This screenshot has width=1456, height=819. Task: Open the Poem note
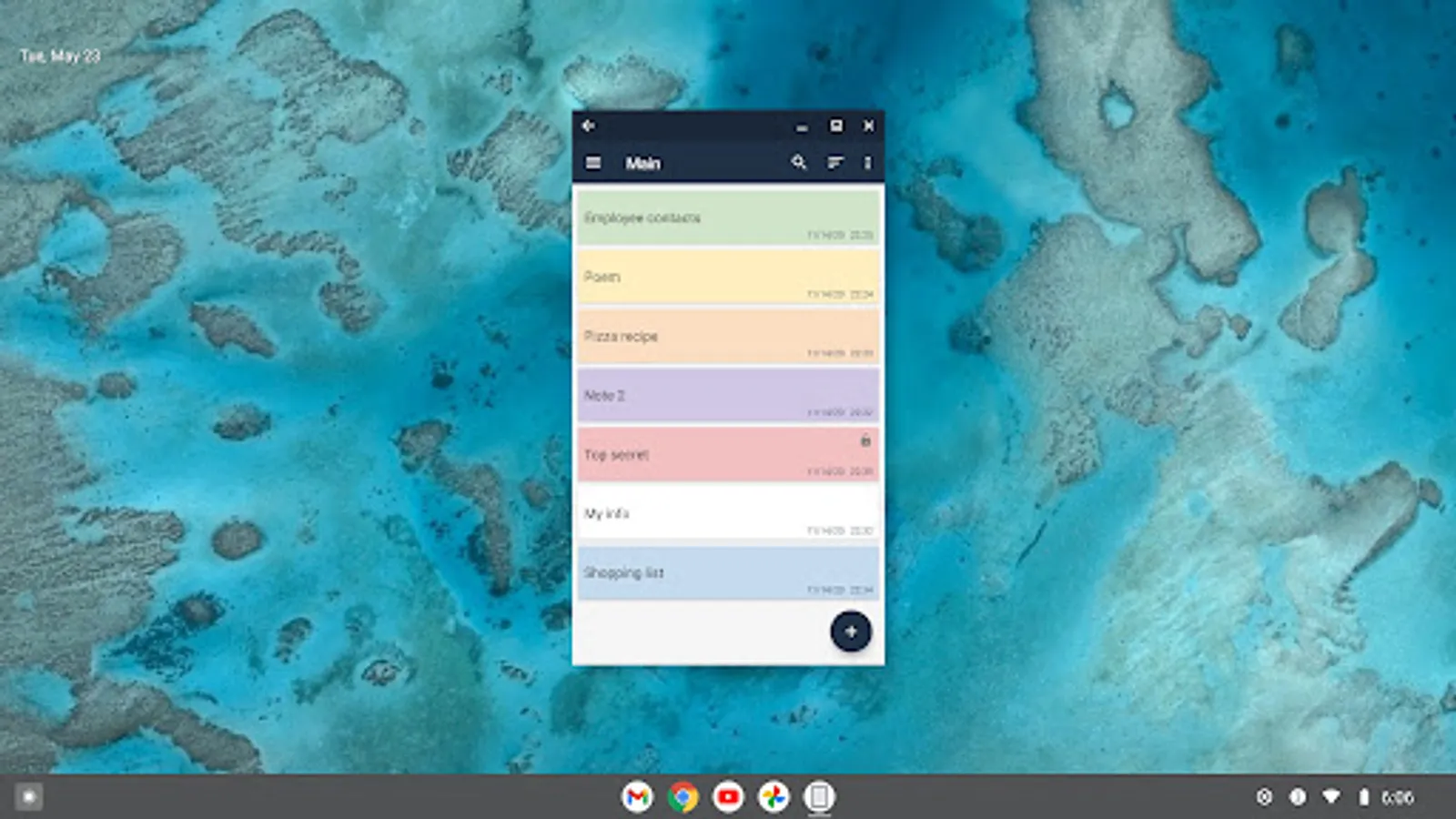tap(728, 277)
